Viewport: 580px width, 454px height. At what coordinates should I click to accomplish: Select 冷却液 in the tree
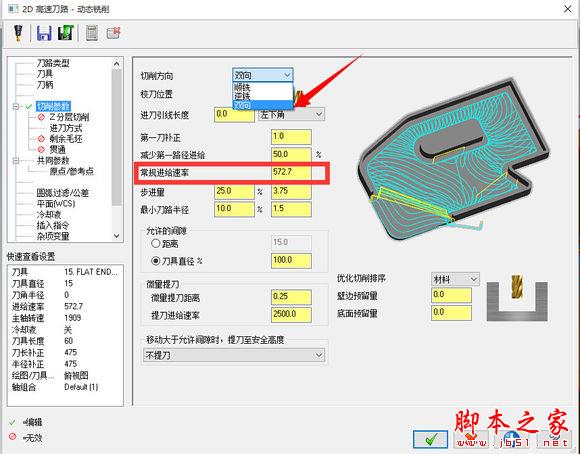(x=48, y=215)
